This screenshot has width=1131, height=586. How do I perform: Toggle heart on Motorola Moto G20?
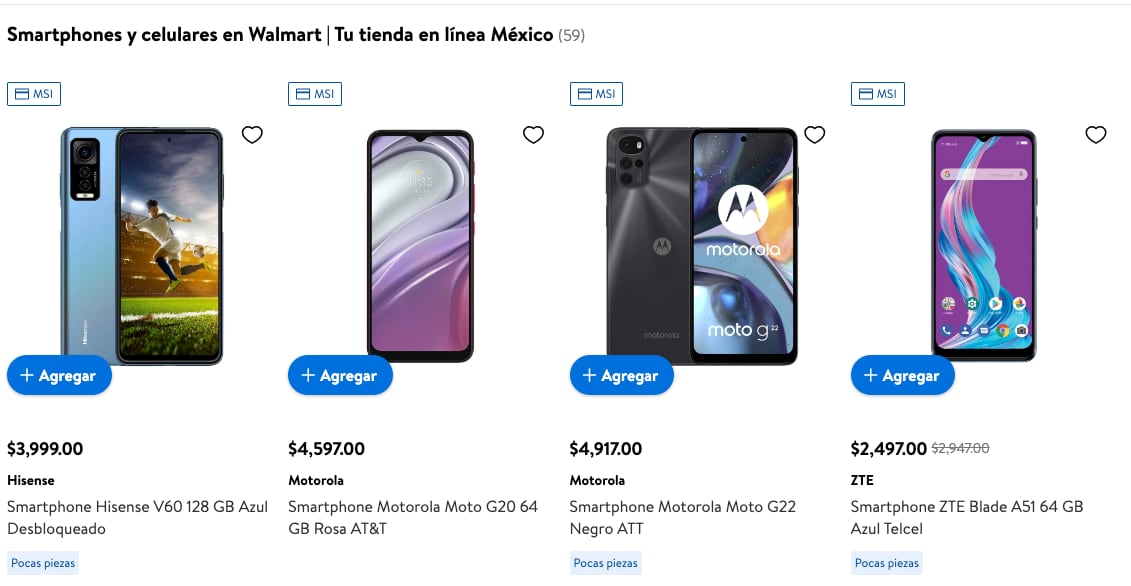(534, 135)
